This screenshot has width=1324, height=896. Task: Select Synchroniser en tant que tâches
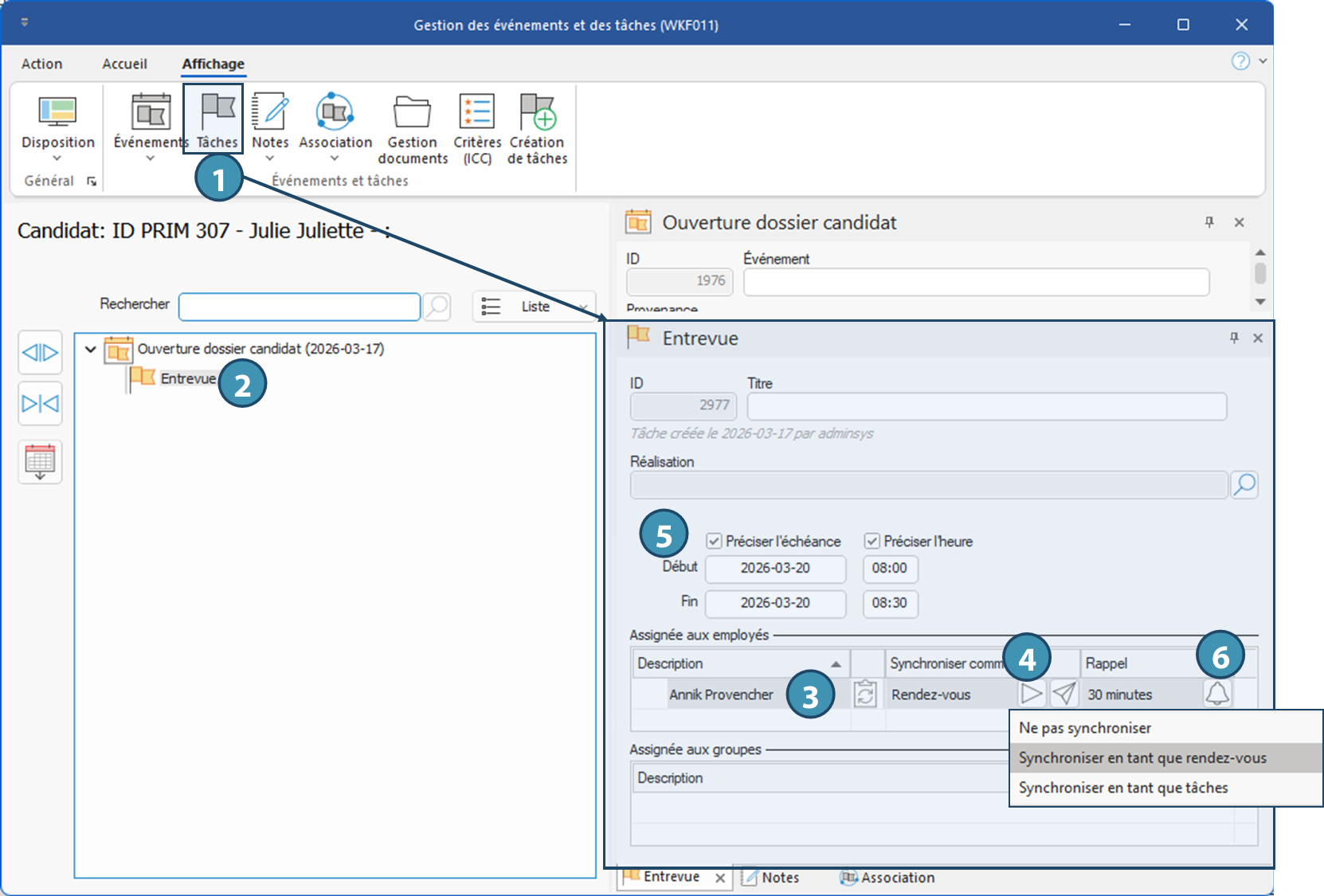(1122, 788)
